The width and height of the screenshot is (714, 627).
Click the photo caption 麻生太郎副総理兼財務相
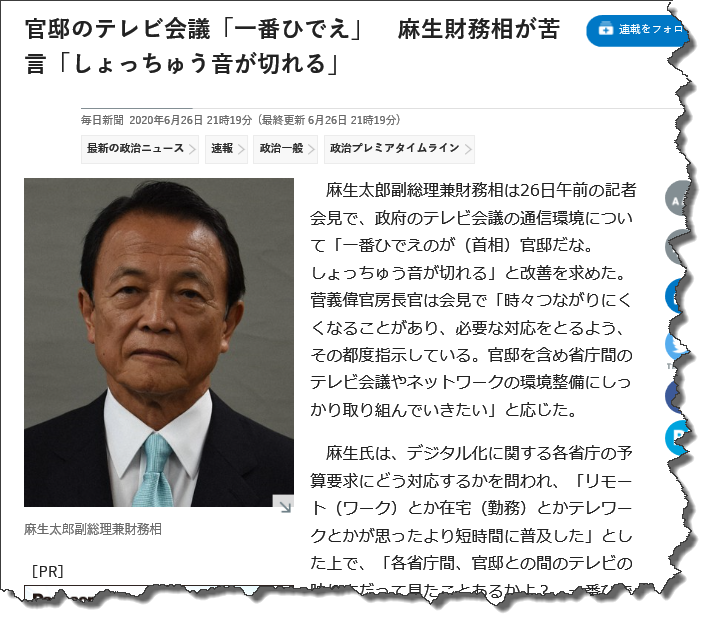pos(93,529)
